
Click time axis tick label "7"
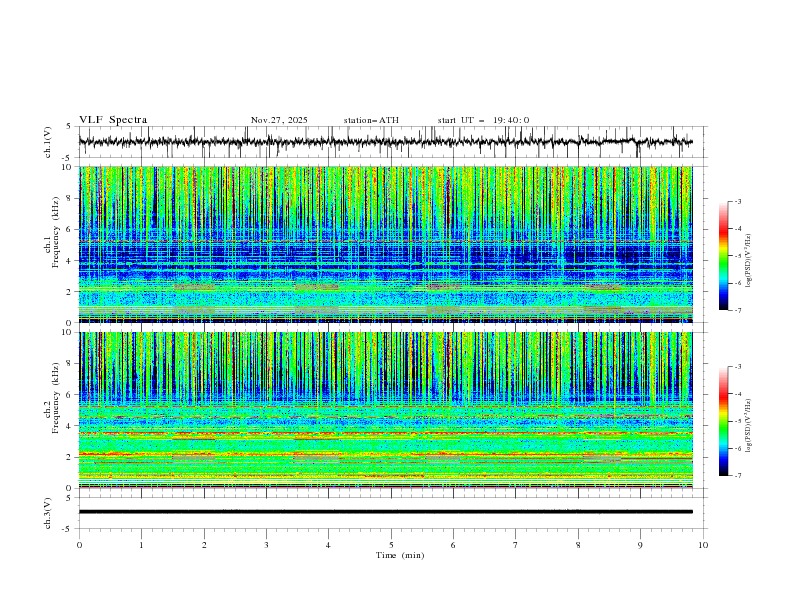[x=516, y=545]
